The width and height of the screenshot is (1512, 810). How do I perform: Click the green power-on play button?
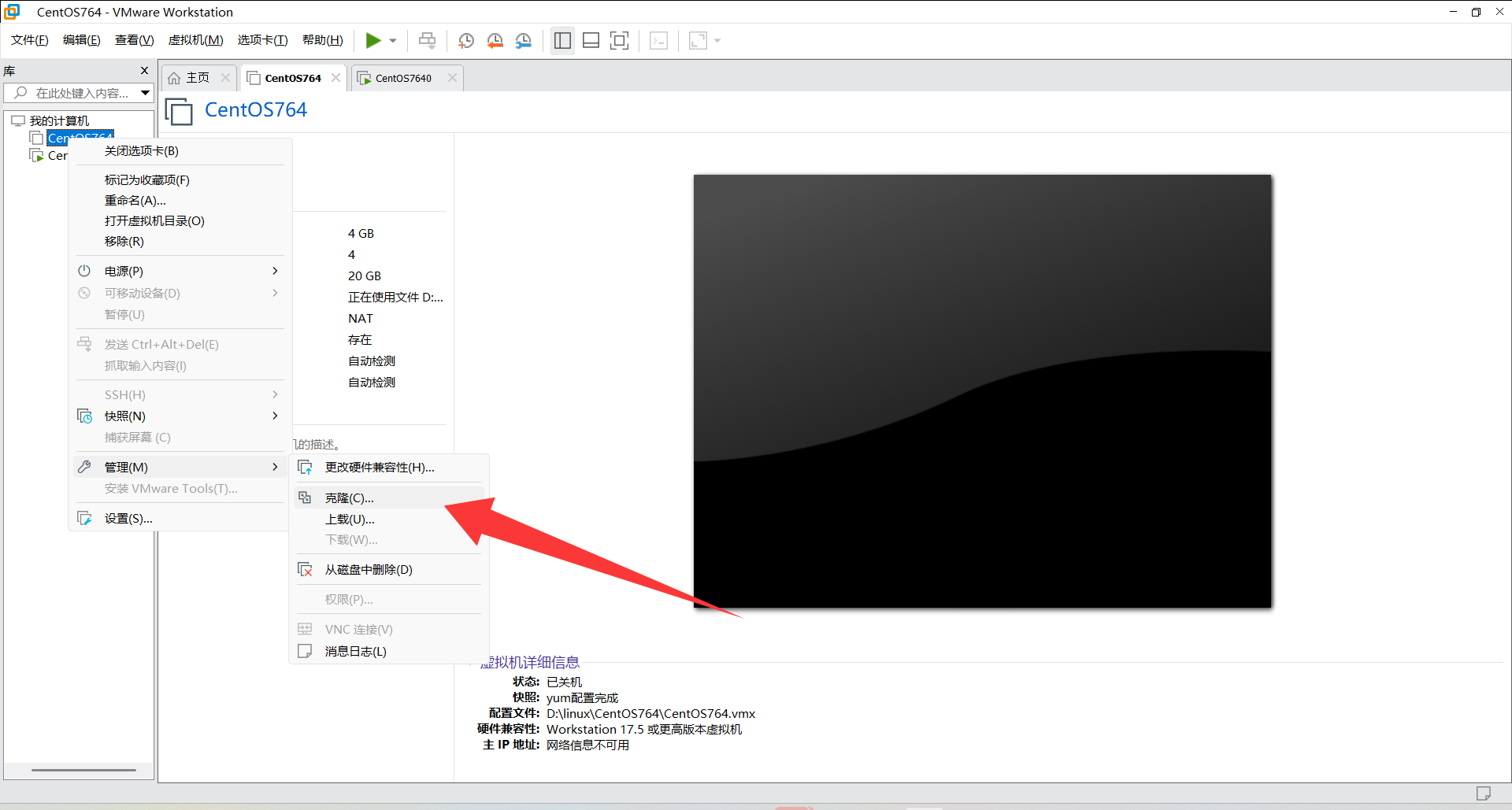[x=373, y=40]
